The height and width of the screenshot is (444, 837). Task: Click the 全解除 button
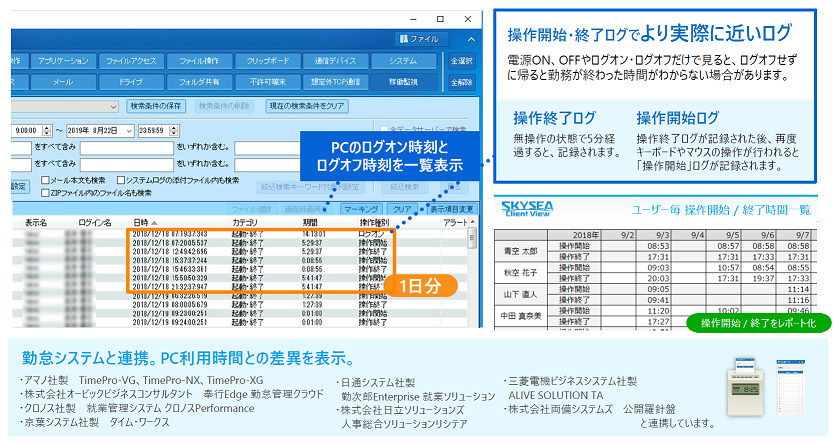click(x=462, y=82)
